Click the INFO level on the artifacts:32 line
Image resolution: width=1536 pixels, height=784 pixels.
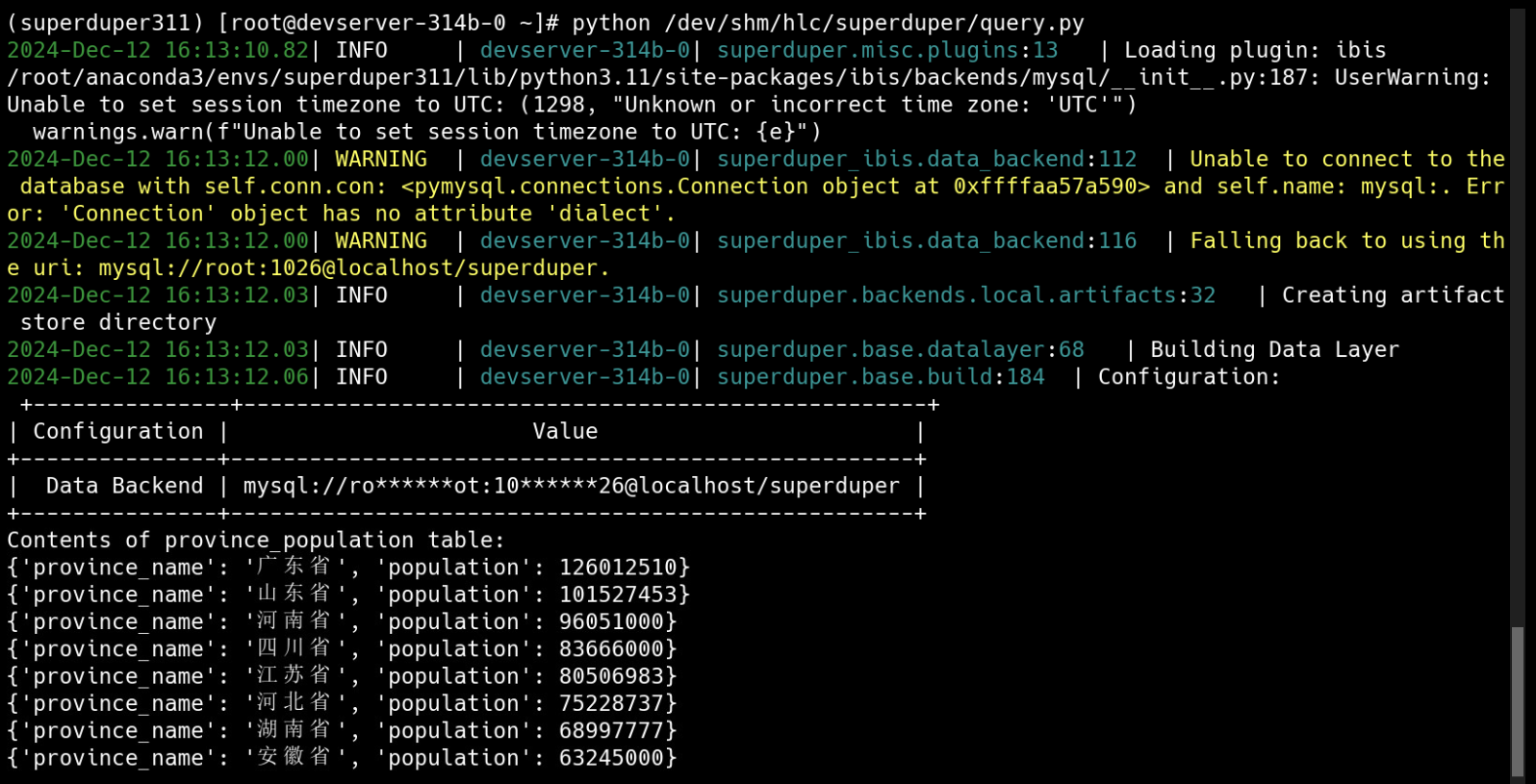pos(362,295)
